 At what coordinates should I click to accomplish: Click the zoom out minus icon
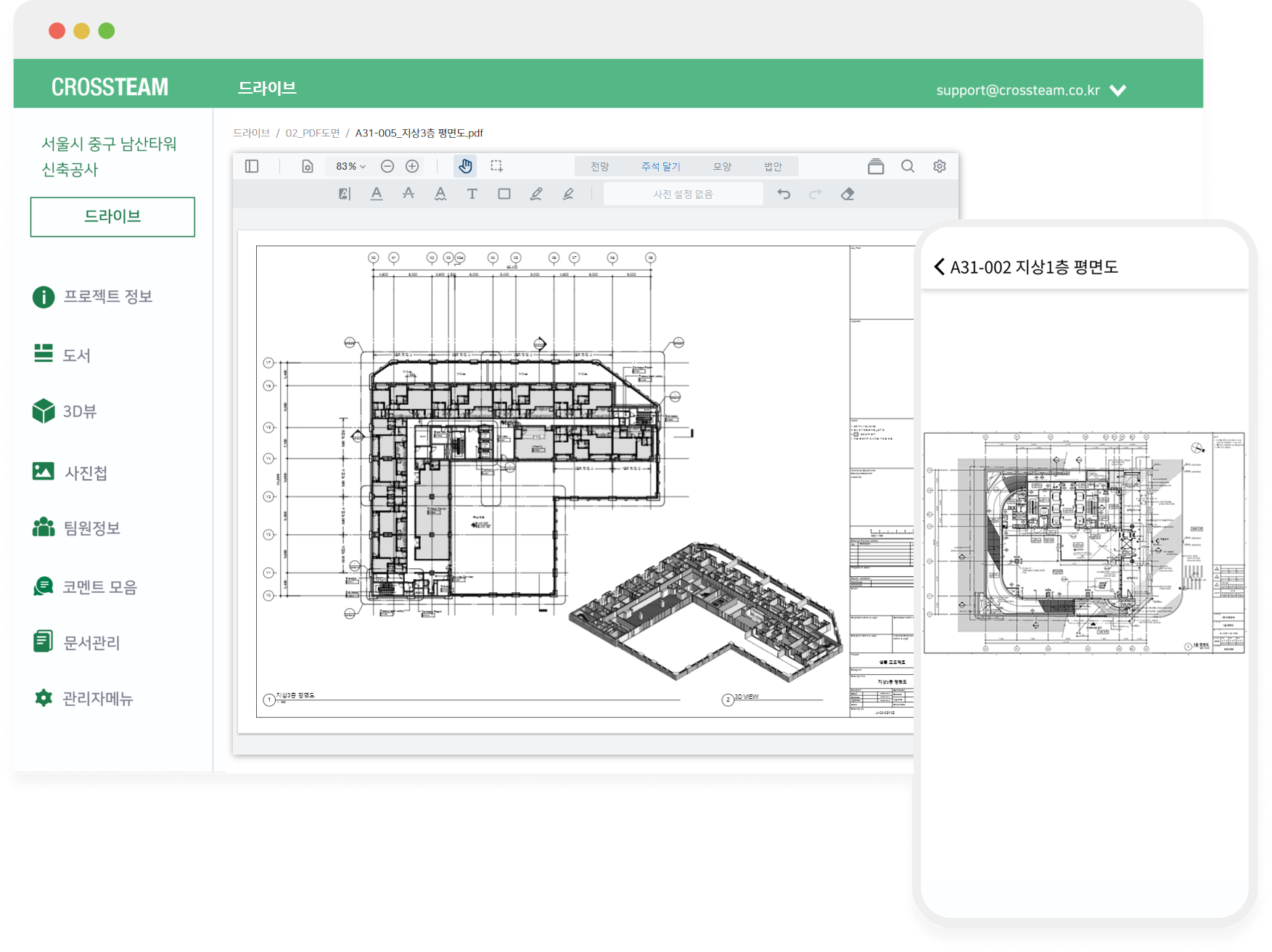pyautogui.click(x=387, y=166)
